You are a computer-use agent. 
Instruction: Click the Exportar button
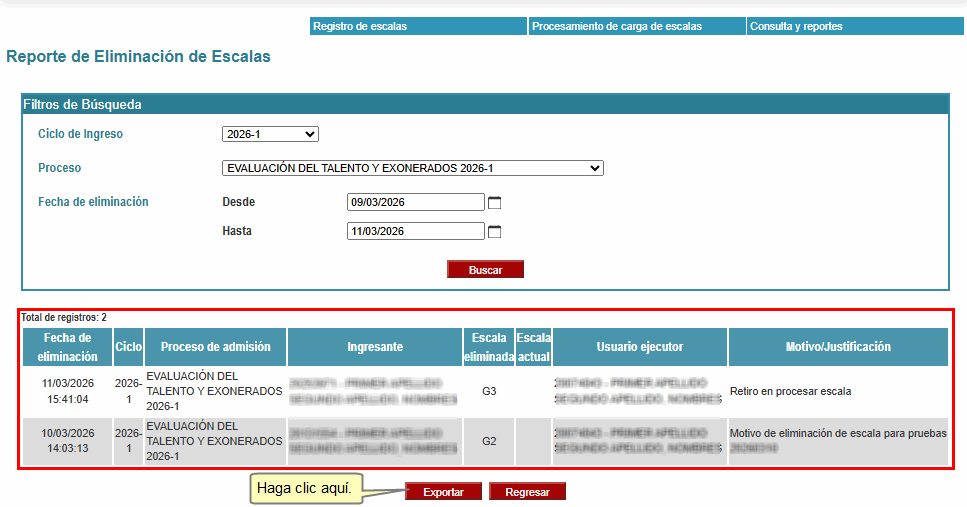pyautogui.click(x=443, y=492)
